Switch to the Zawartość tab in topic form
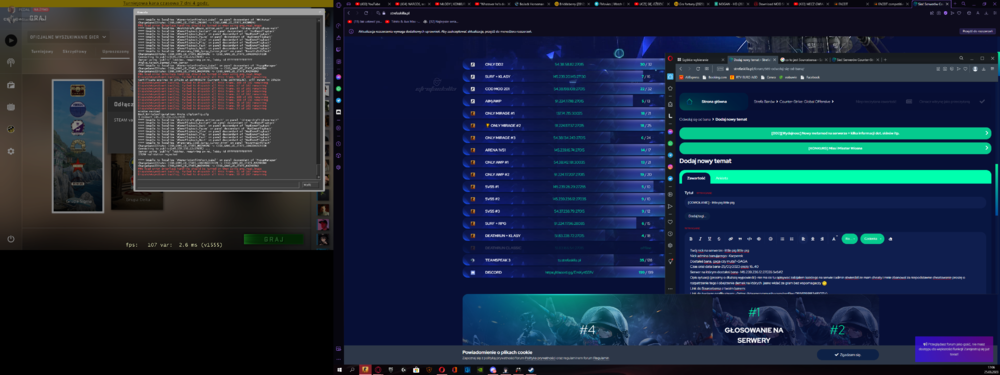 point(695,178)
